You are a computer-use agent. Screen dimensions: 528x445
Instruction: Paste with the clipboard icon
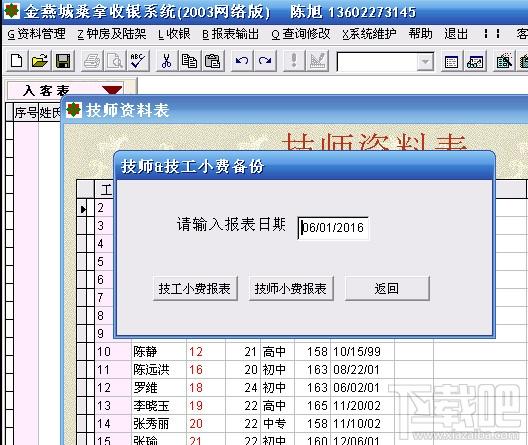pyautogui.click(x=213, y=61)
